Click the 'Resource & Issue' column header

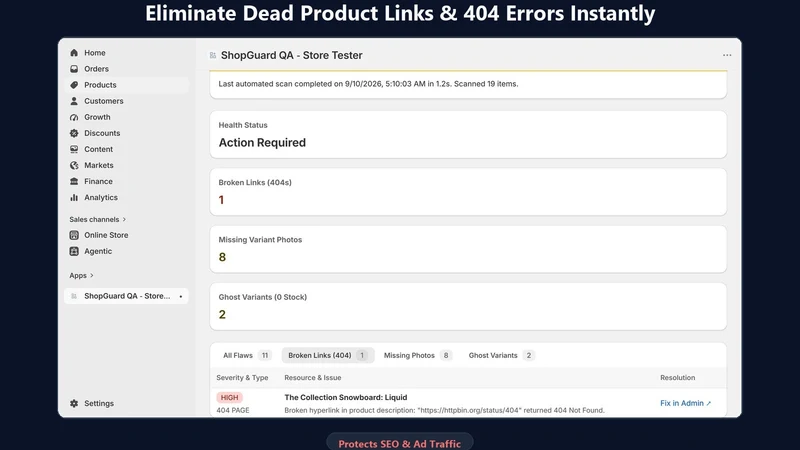click(313, 378)
